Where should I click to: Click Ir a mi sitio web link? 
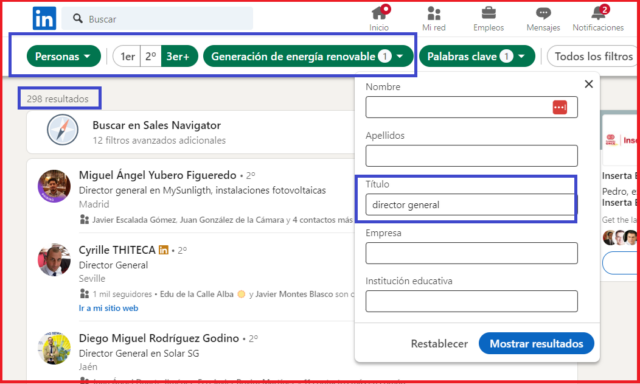109,308
